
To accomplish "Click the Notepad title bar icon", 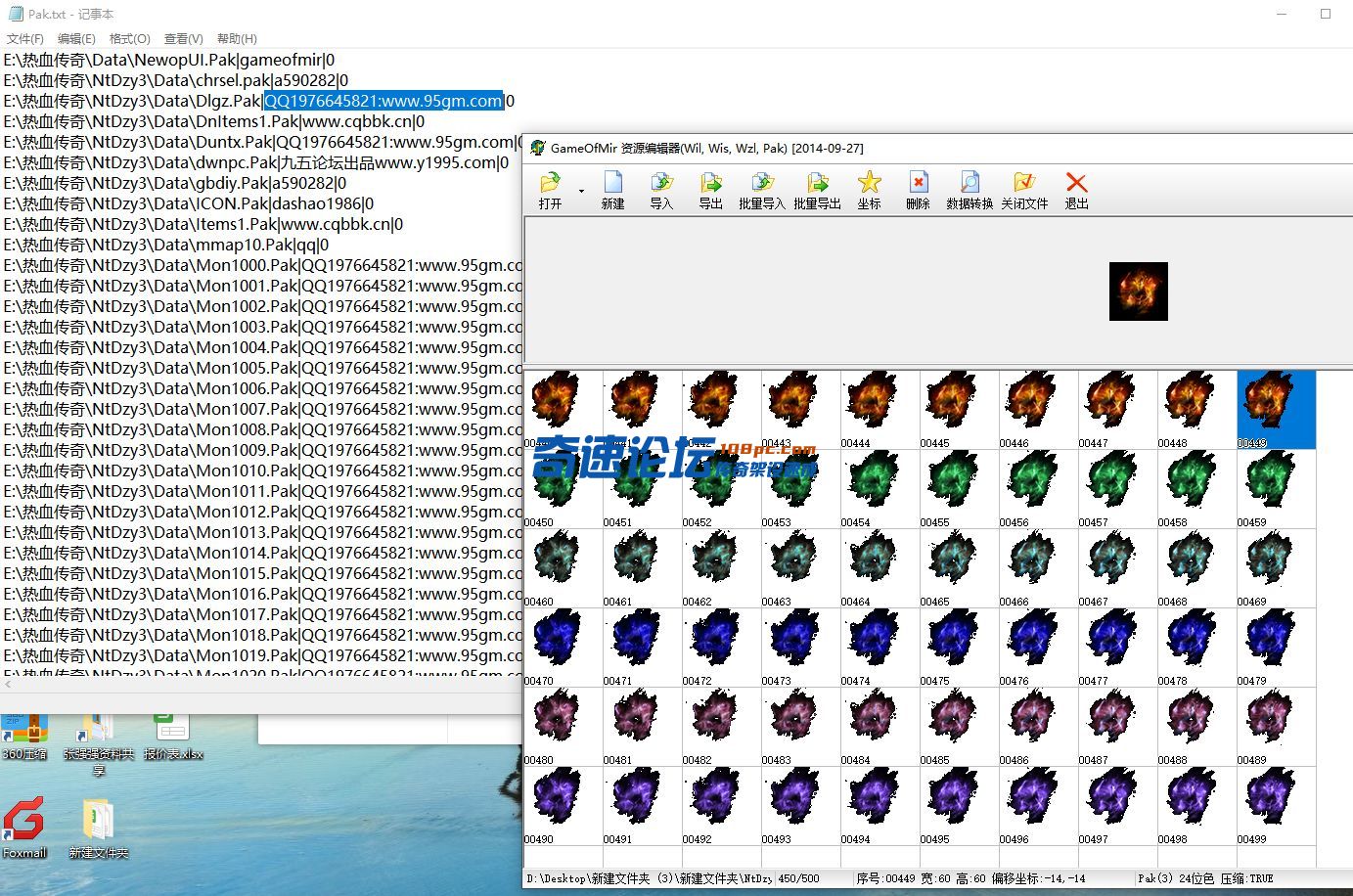I will (x=15, y=14).
